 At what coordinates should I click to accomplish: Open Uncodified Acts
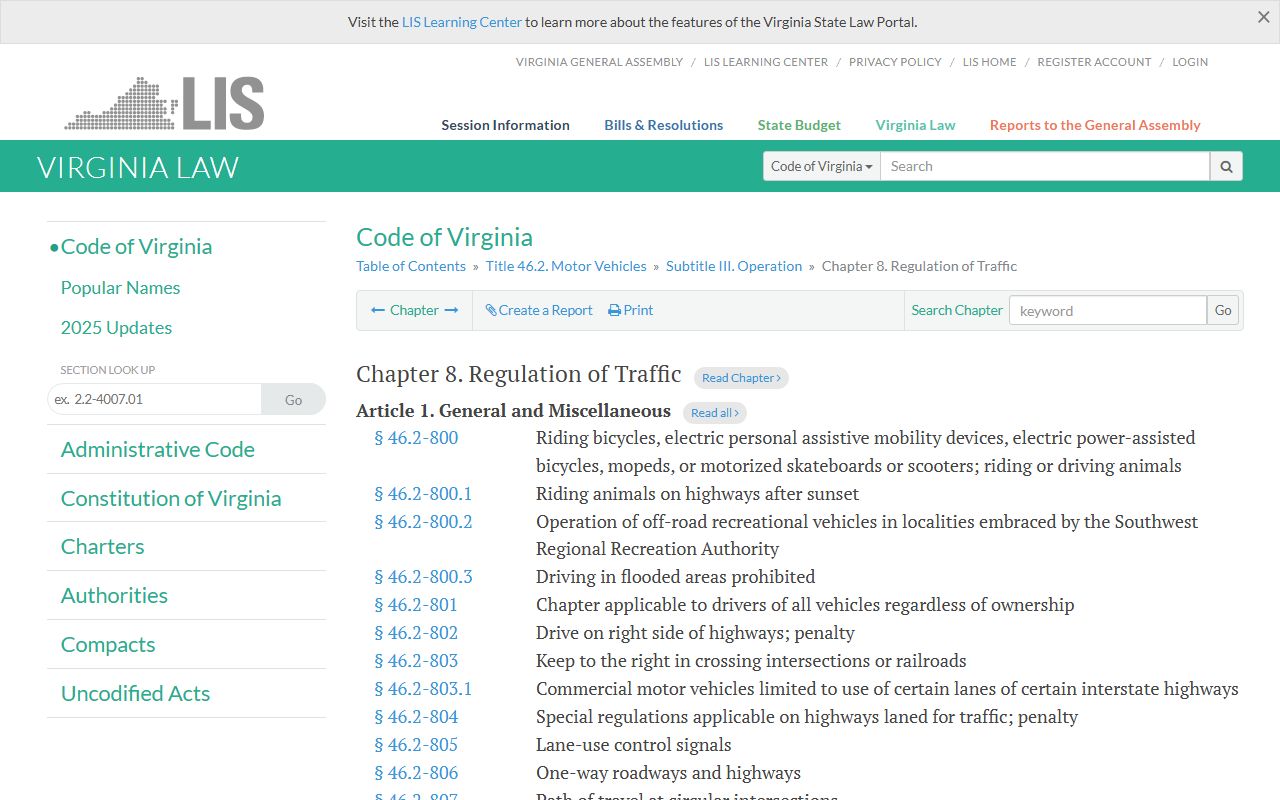(x=135, y=693)
